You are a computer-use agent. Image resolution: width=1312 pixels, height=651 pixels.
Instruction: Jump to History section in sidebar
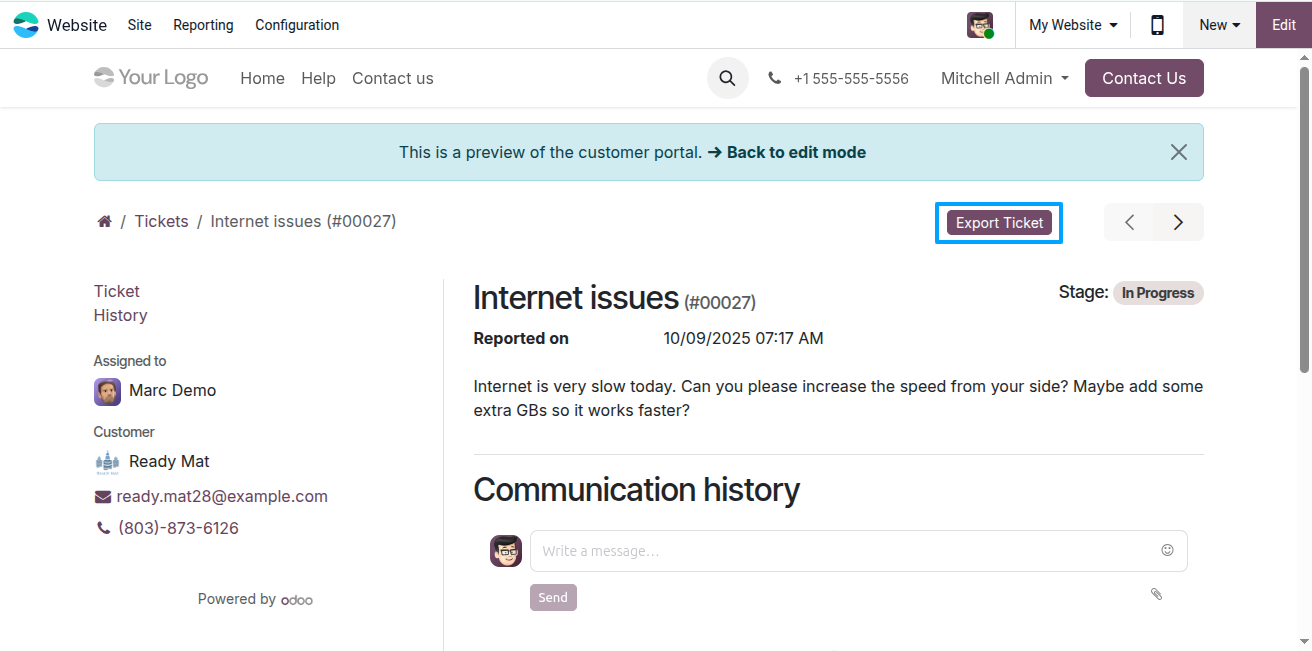pyautogui.click(x=120, y=315)
